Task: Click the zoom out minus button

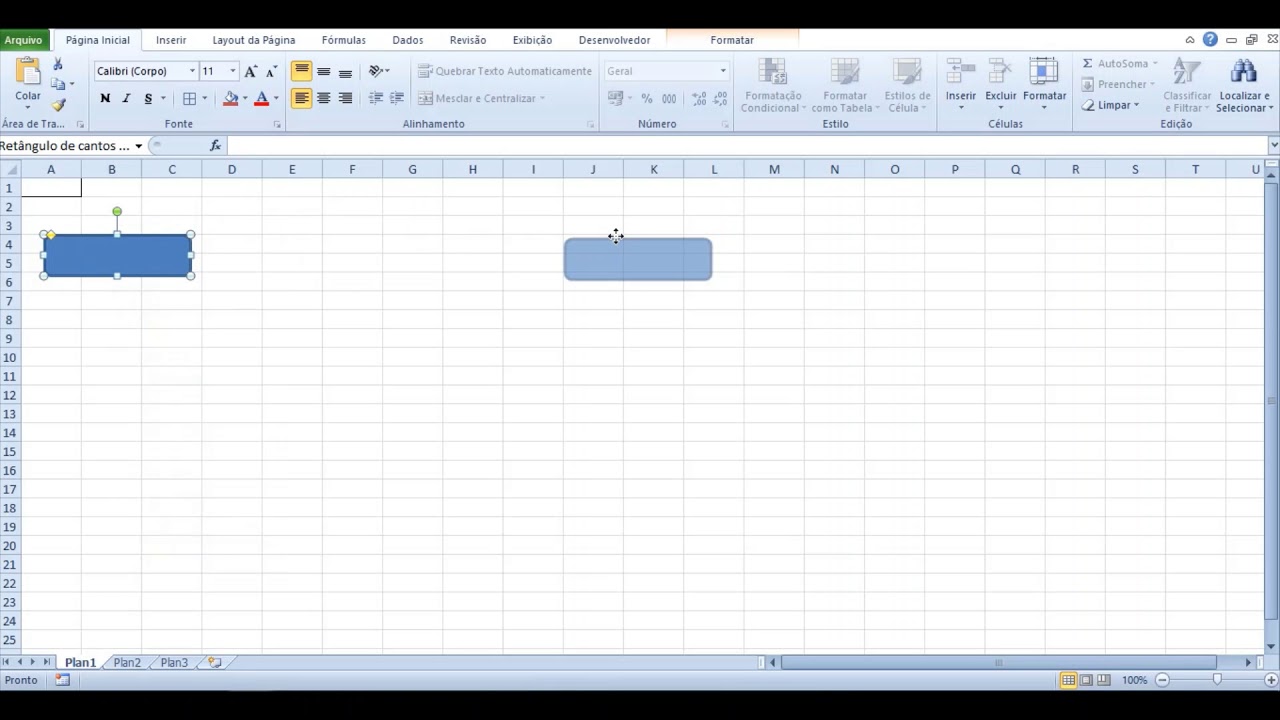Action: 1162,680
